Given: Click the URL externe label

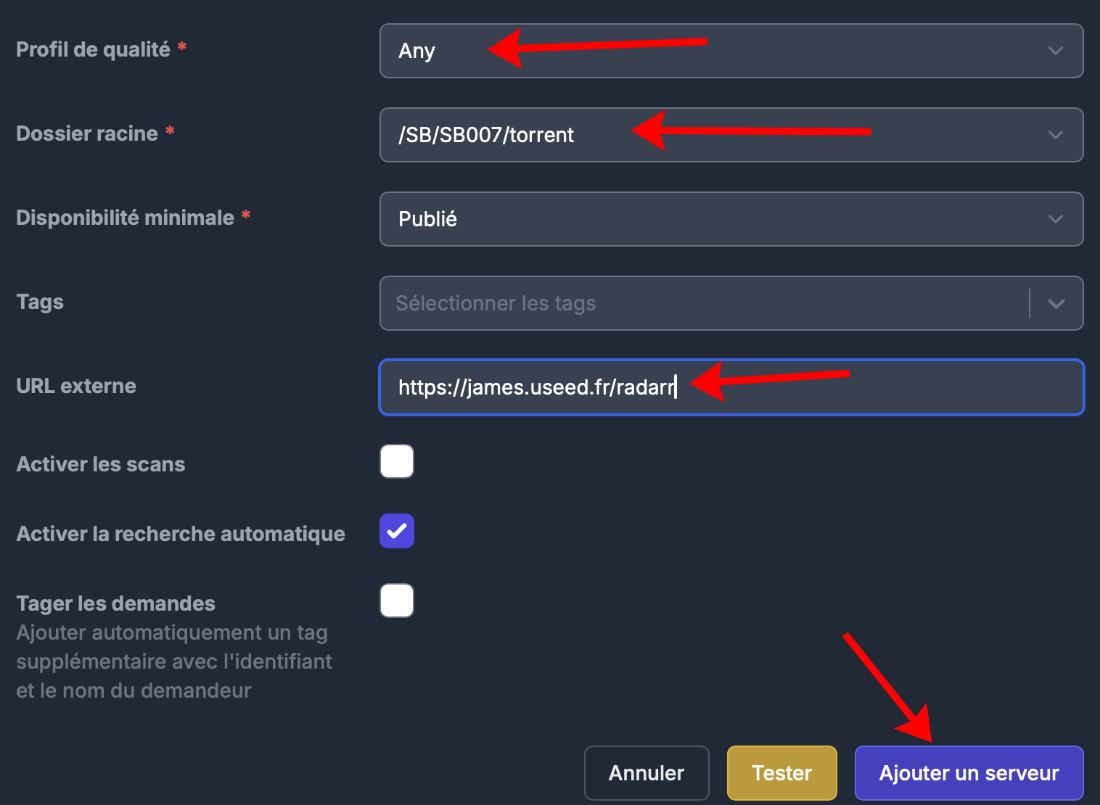Looking at the screenshot, I should click(76, 385).
